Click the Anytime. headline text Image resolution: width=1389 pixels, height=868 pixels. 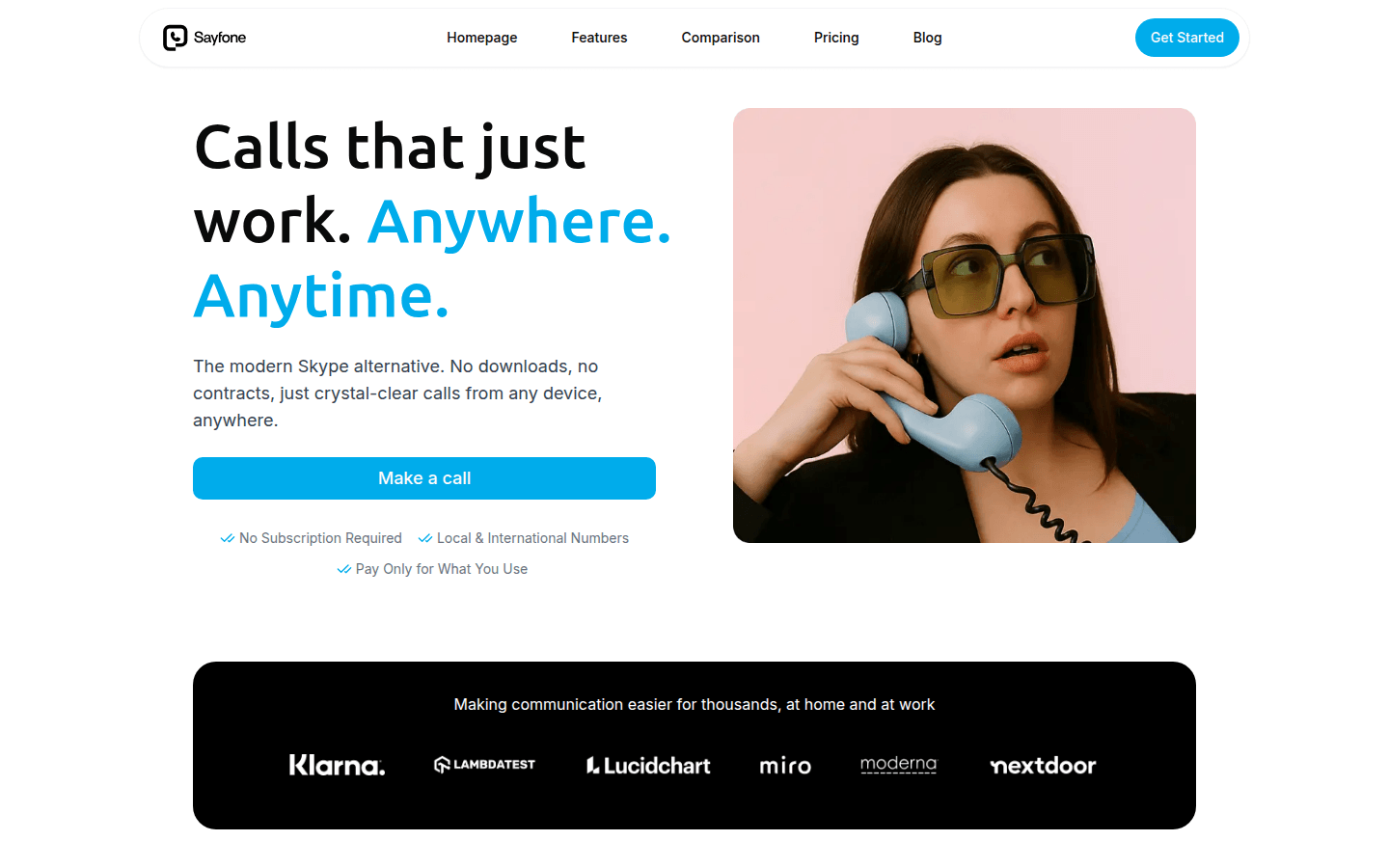point(321,296)
